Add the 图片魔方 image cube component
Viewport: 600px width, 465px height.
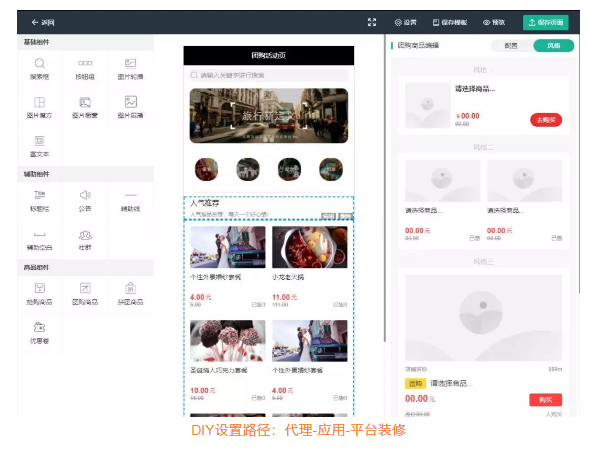point(39,107)
